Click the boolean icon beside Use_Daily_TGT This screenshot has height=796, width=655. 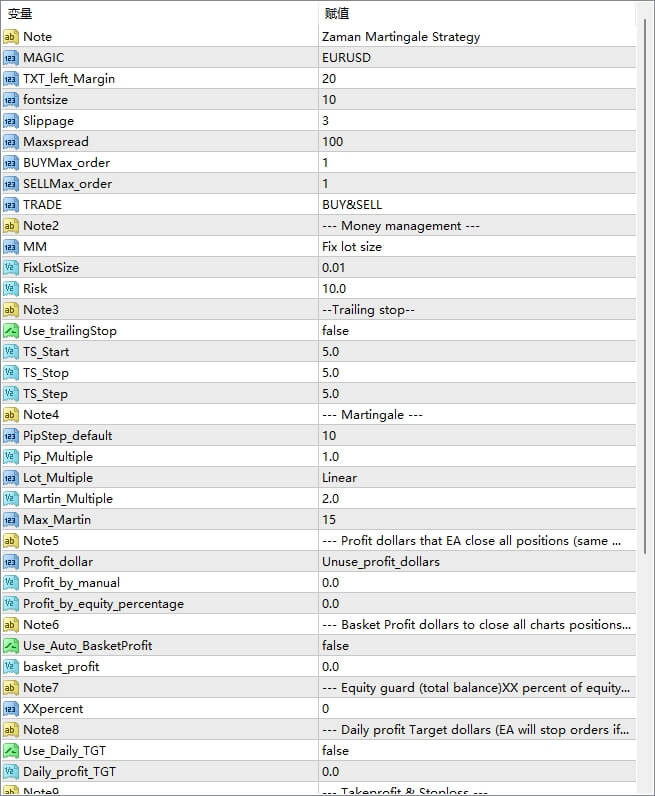point(11,751)
